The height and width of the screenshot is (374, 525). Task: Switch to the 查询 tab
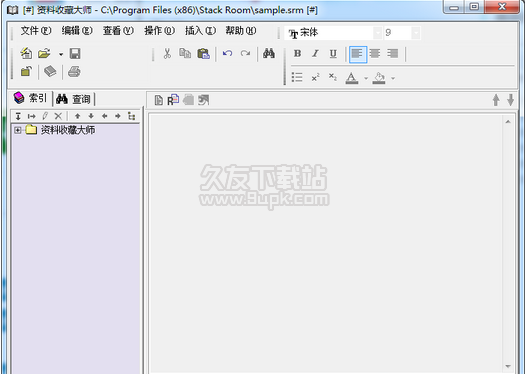click(74, 99)
